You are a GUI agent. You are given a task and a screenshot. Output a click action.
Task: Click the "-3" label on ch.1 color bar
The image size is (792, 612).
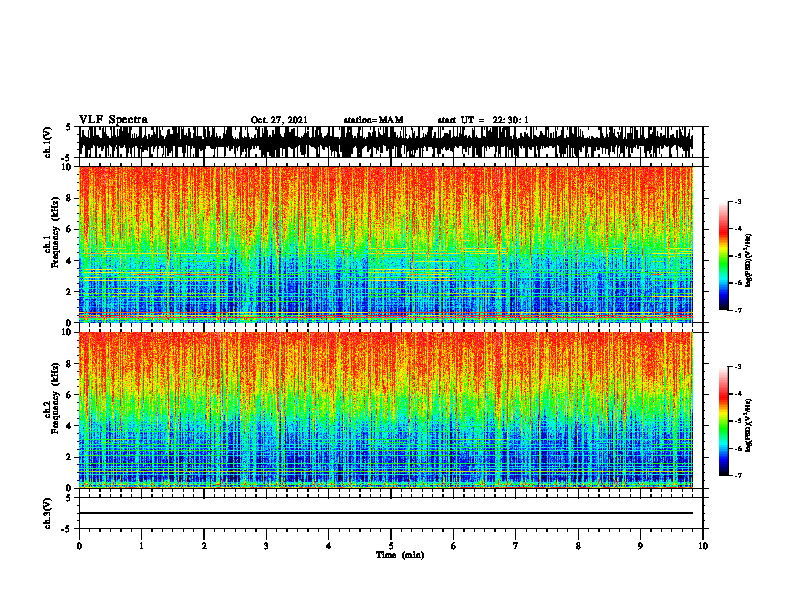click(x=738, y=201)
